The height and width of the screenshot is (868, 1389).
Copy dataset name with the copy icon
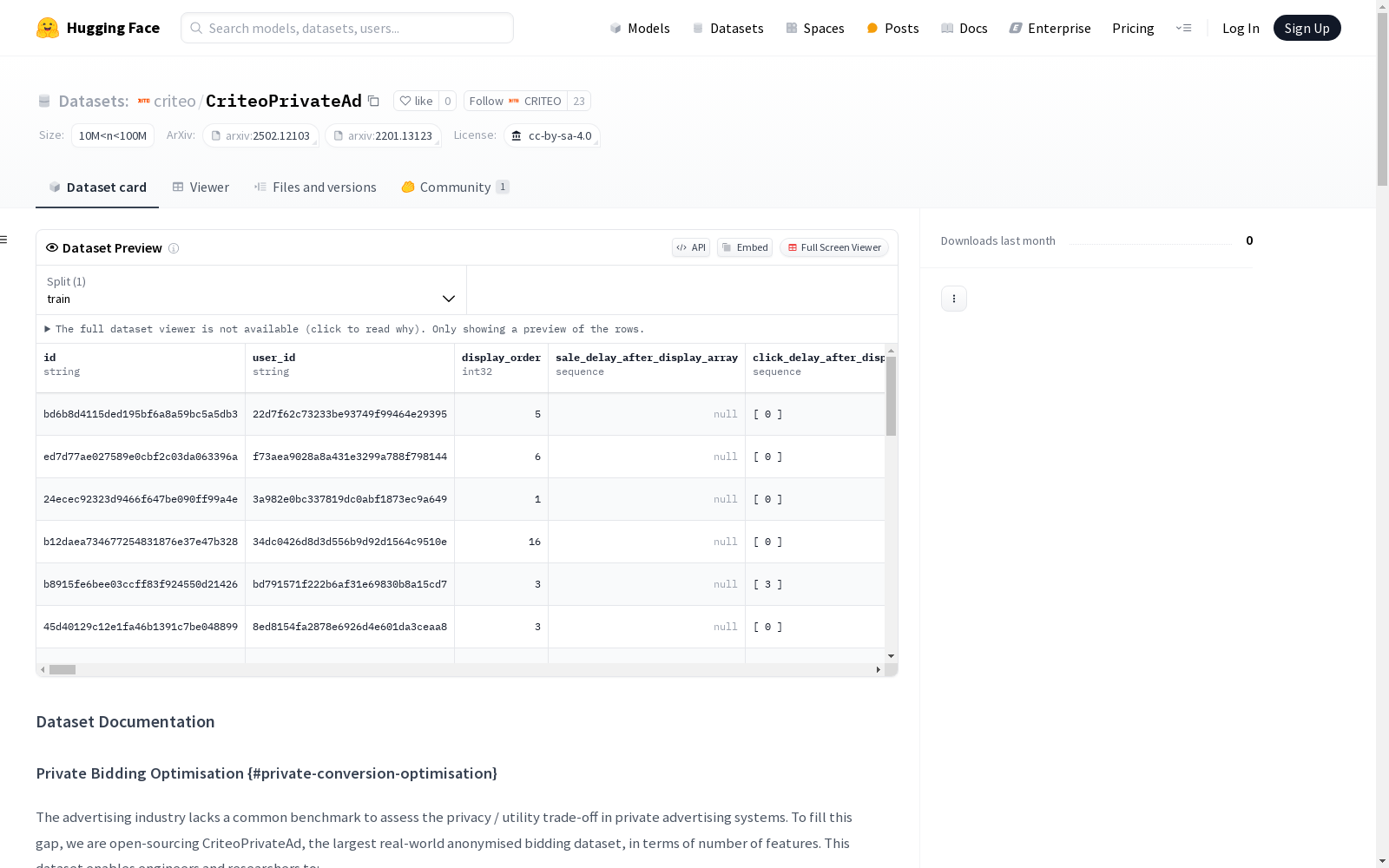pyautogui.click(x=373, y=101)
